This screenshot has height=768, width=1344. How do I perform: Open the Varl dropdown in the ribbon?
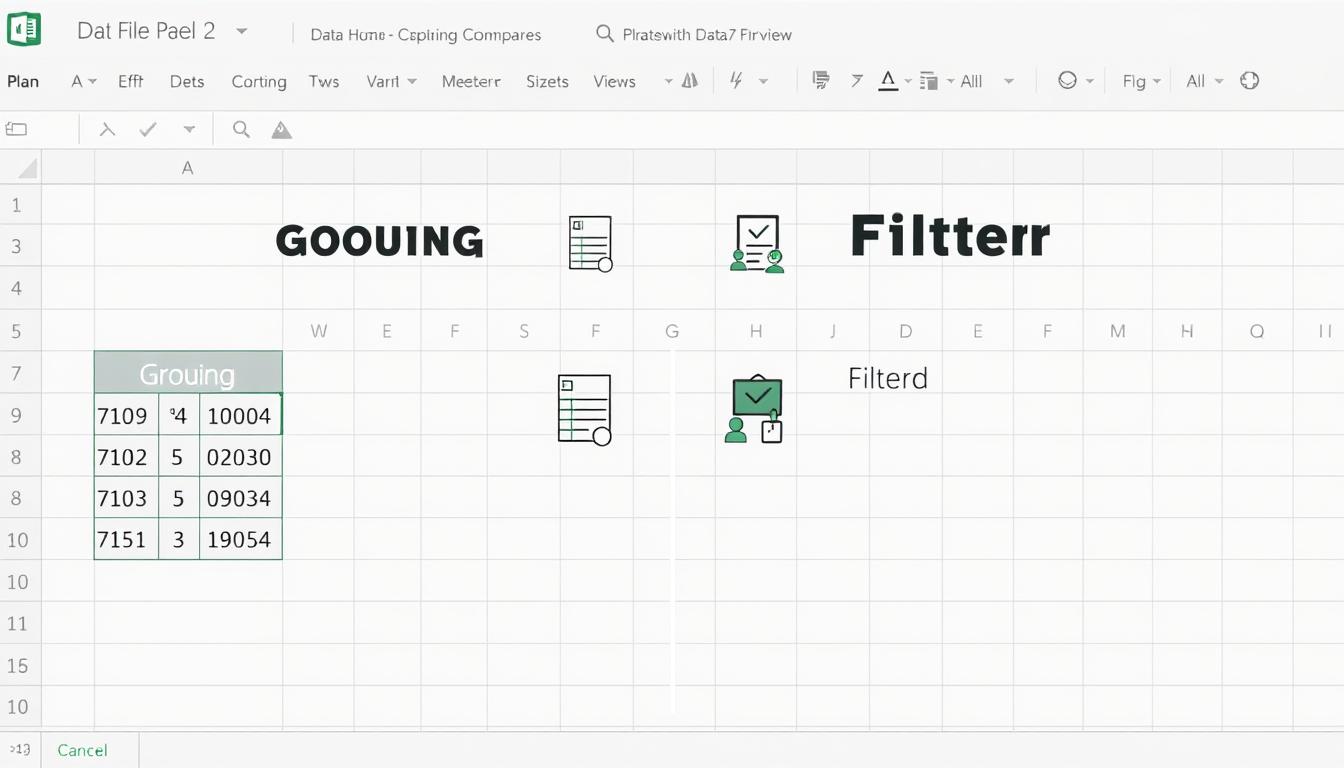pyautogui.click(x=391, y=81)
